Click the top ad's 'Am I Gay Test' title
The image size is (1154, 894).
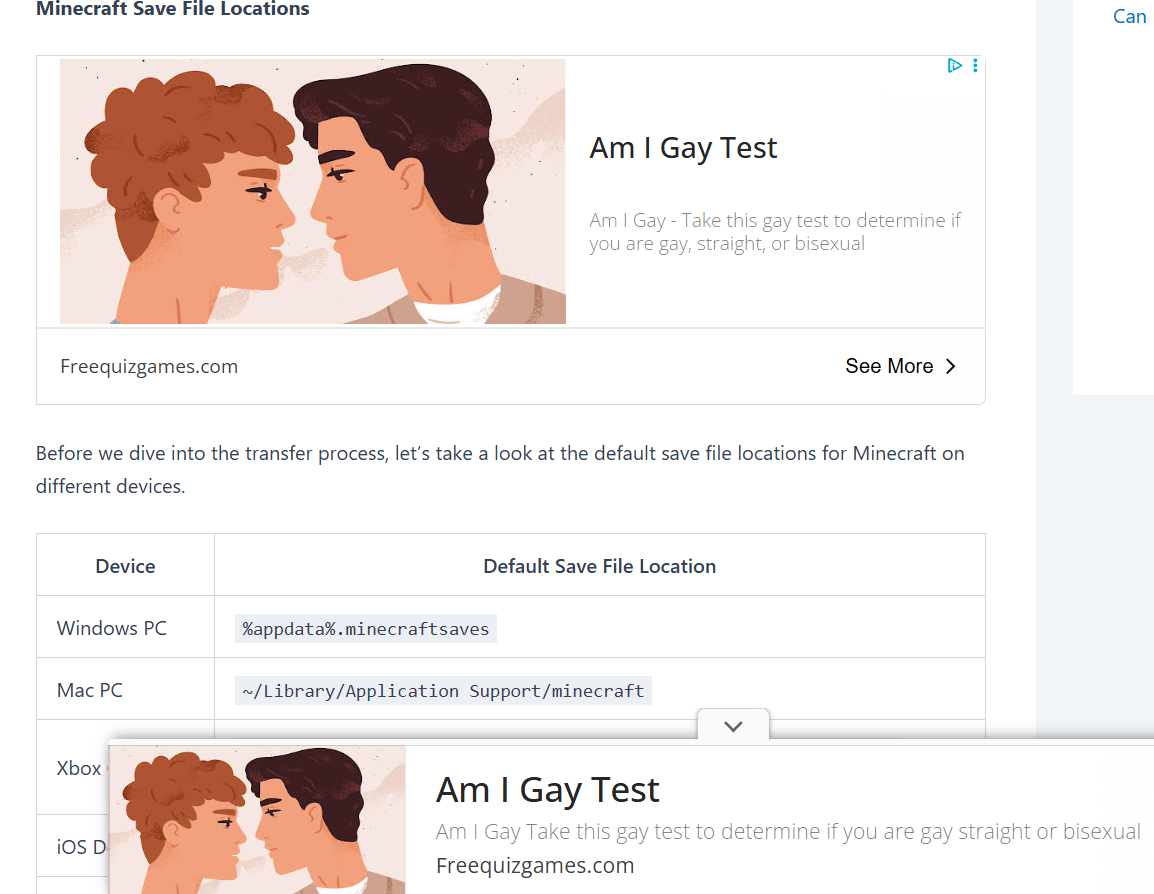coord(683,148)
